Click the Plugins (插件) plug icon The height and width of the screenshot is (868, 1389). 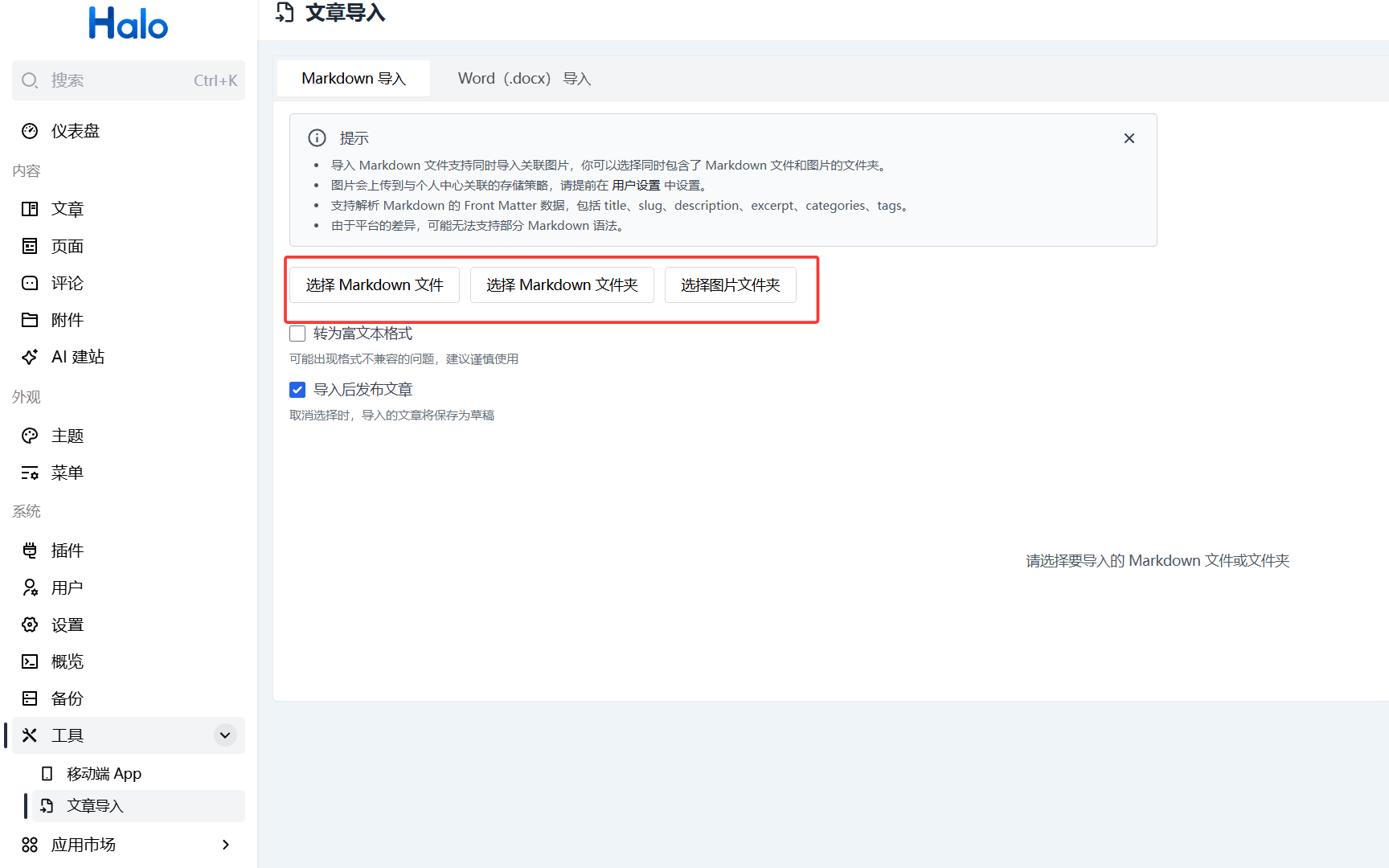pyautogui.click(x=30, y=551)
